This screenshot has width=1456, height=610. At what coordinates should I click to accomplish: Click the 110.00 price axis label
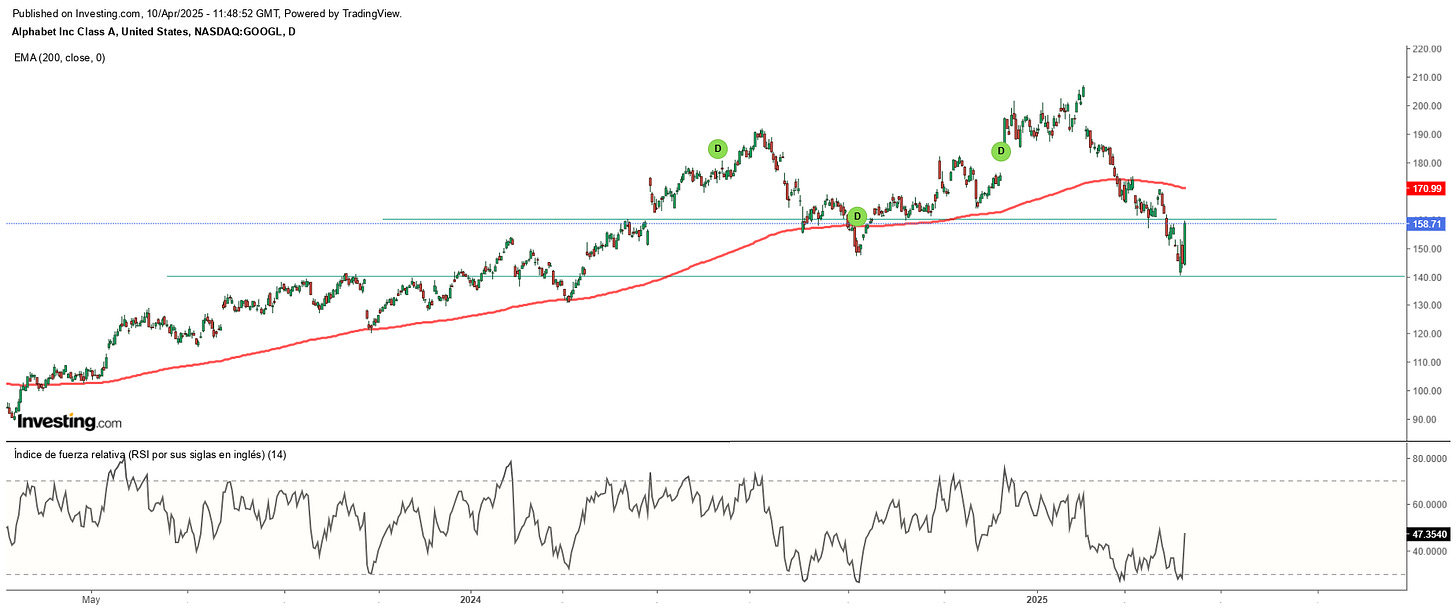point(1427,363)
